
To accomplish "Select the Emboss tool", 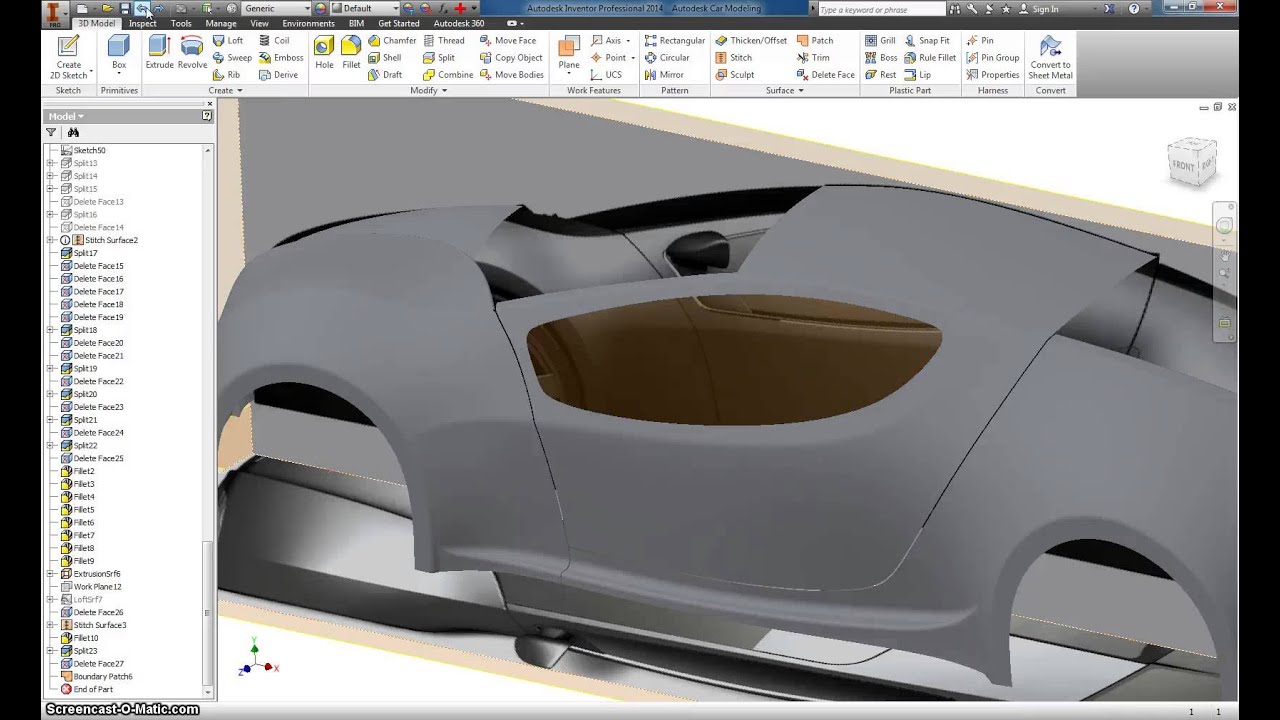I will point(281,58).
